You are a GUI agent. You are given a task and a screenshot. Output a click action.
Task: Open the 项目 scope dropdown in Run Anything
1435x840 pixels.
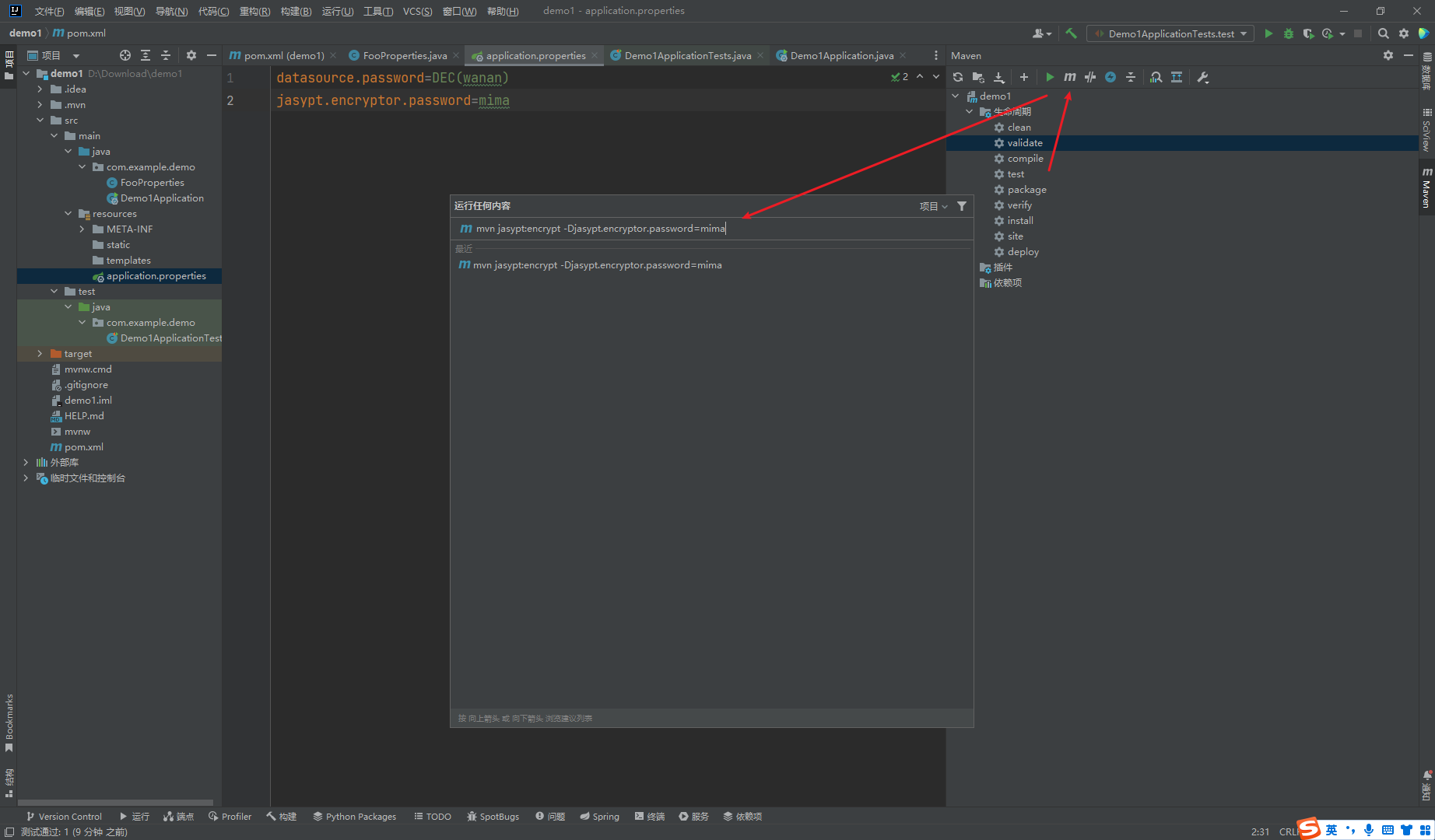click(933, 206)
